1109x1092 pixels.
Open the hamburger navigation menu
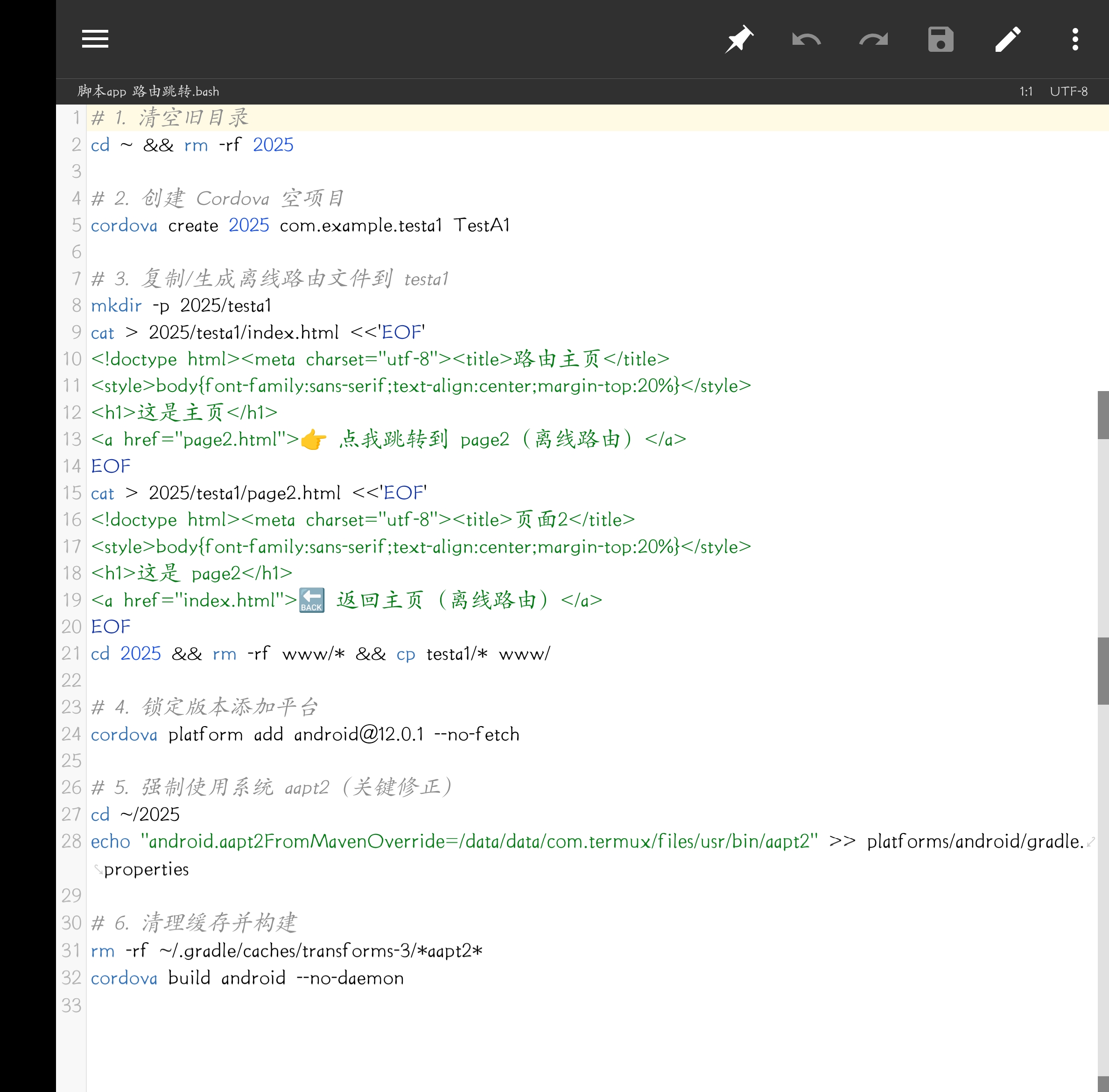95,39
